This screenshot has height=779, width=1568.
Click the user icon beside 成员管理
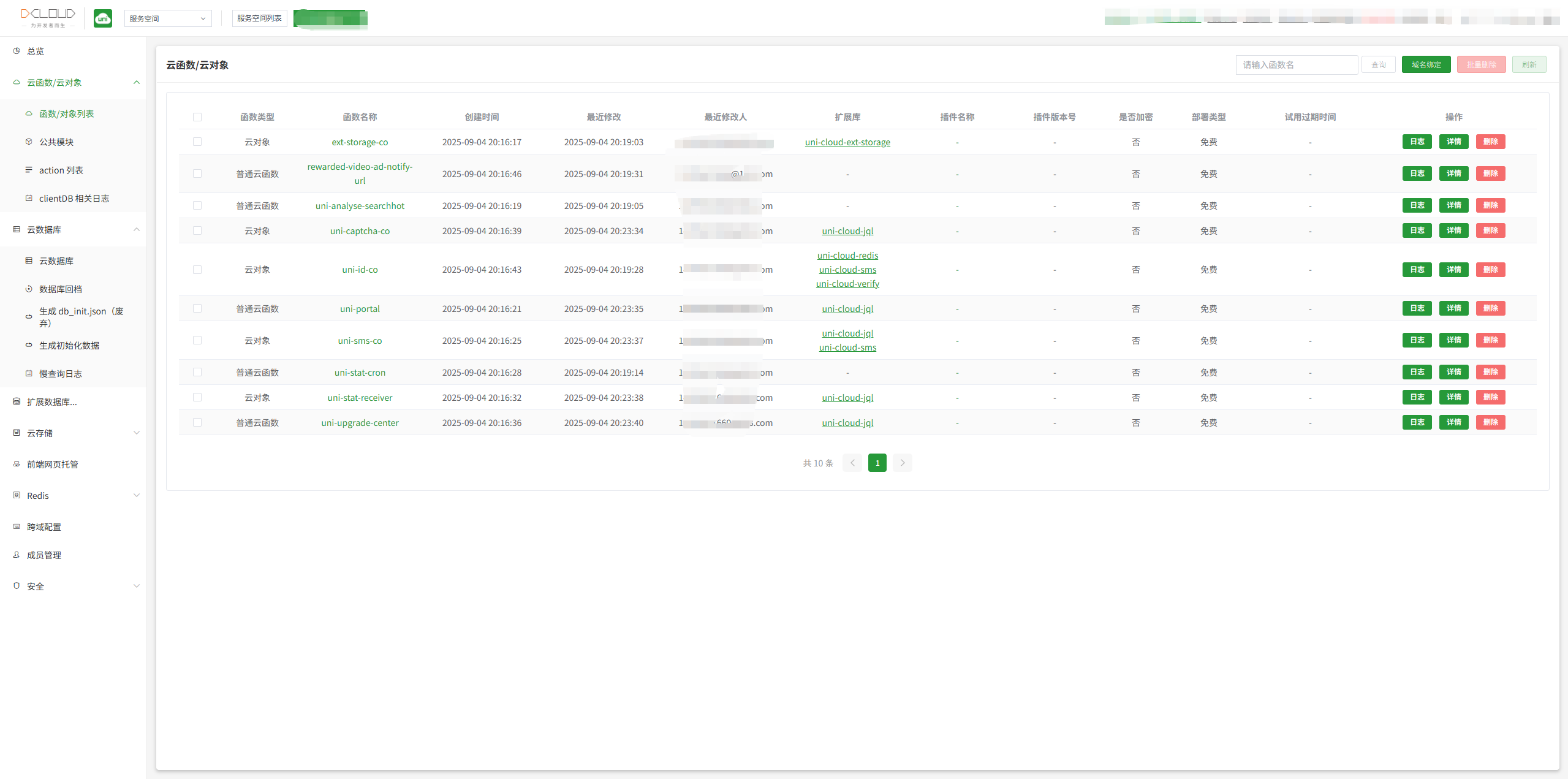(x=17, y=555)
